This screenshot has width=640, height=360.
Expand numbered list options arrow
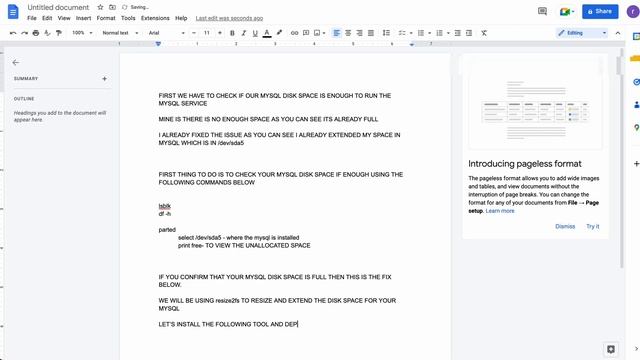448,33
